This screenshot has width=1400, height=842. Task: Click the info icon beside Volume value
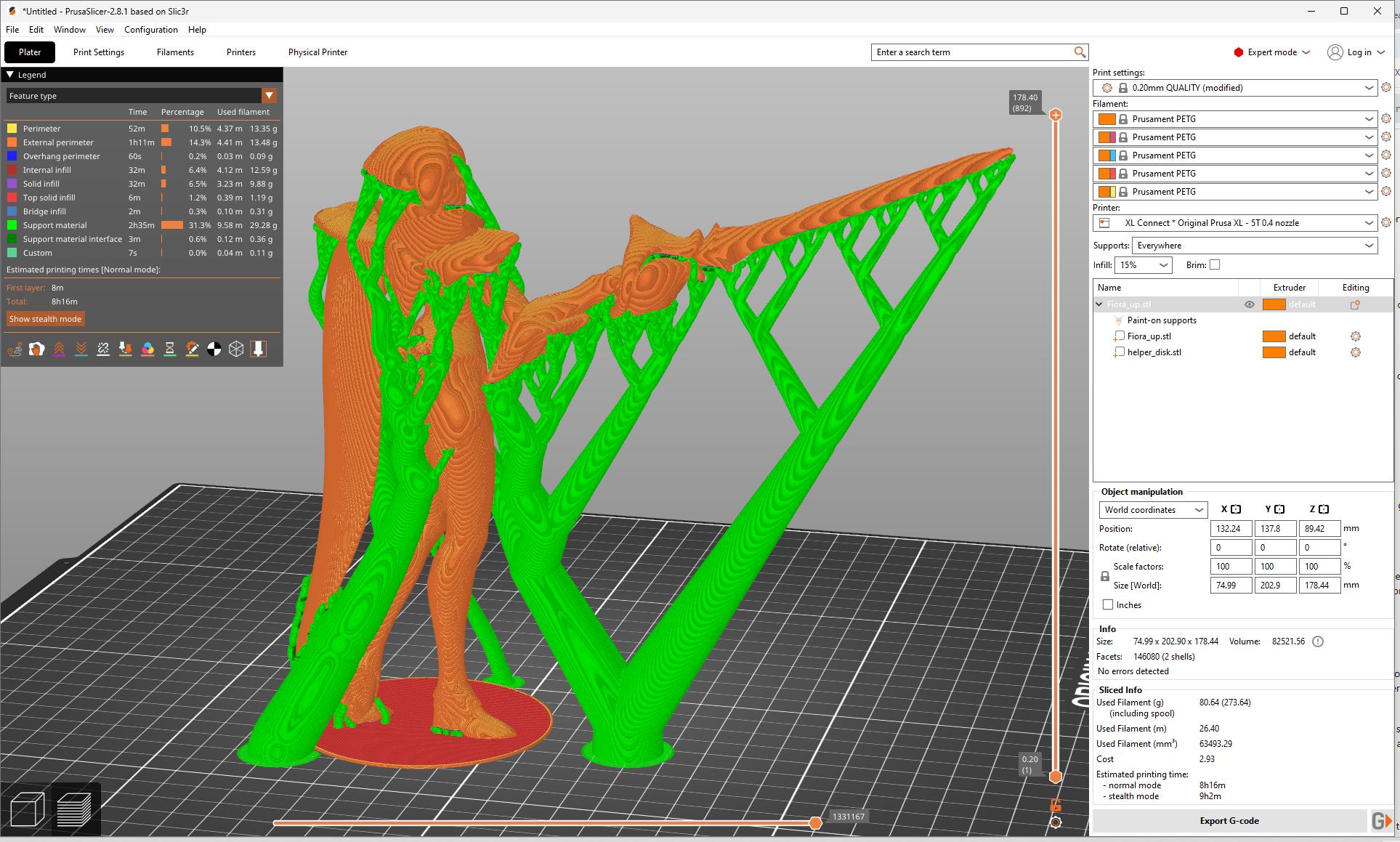click(x=1318, y=641)
